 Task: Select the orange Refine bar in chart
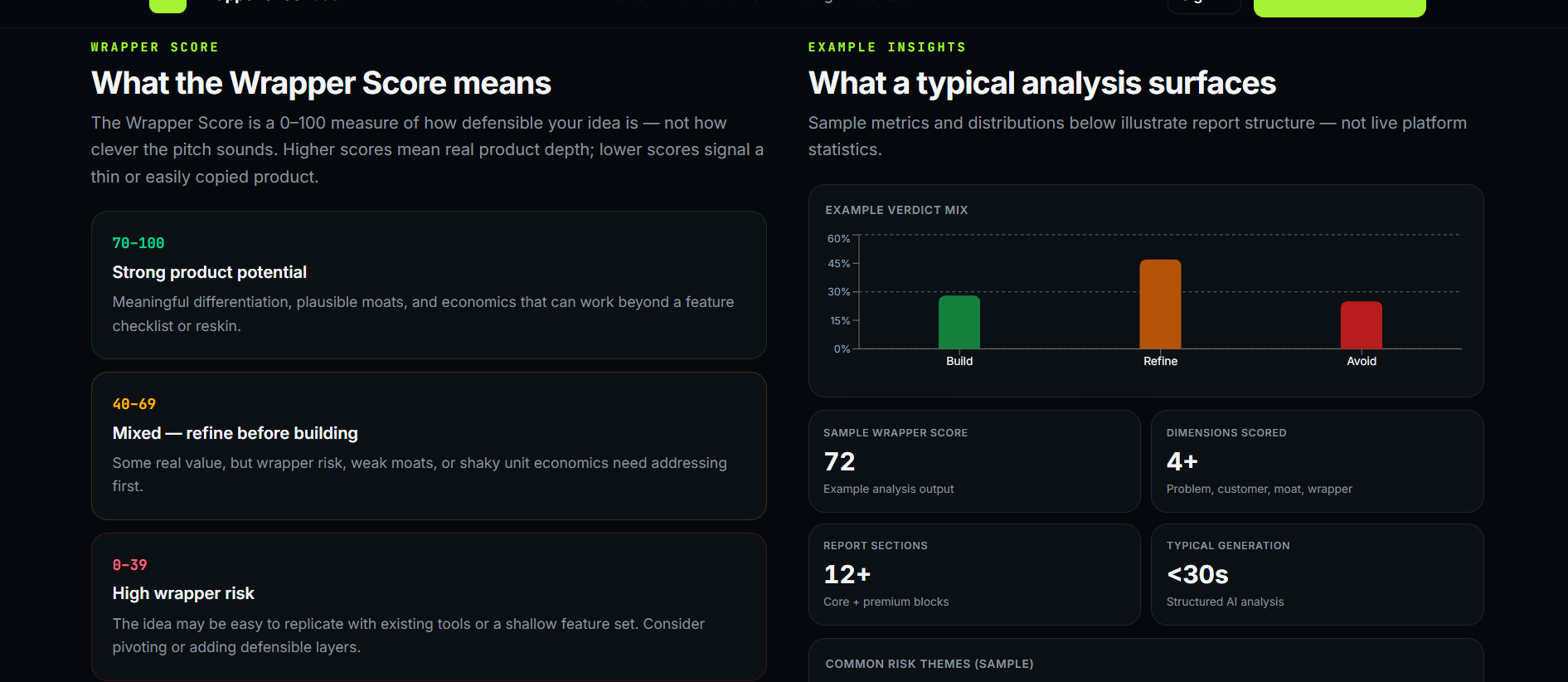point(1160,304)
